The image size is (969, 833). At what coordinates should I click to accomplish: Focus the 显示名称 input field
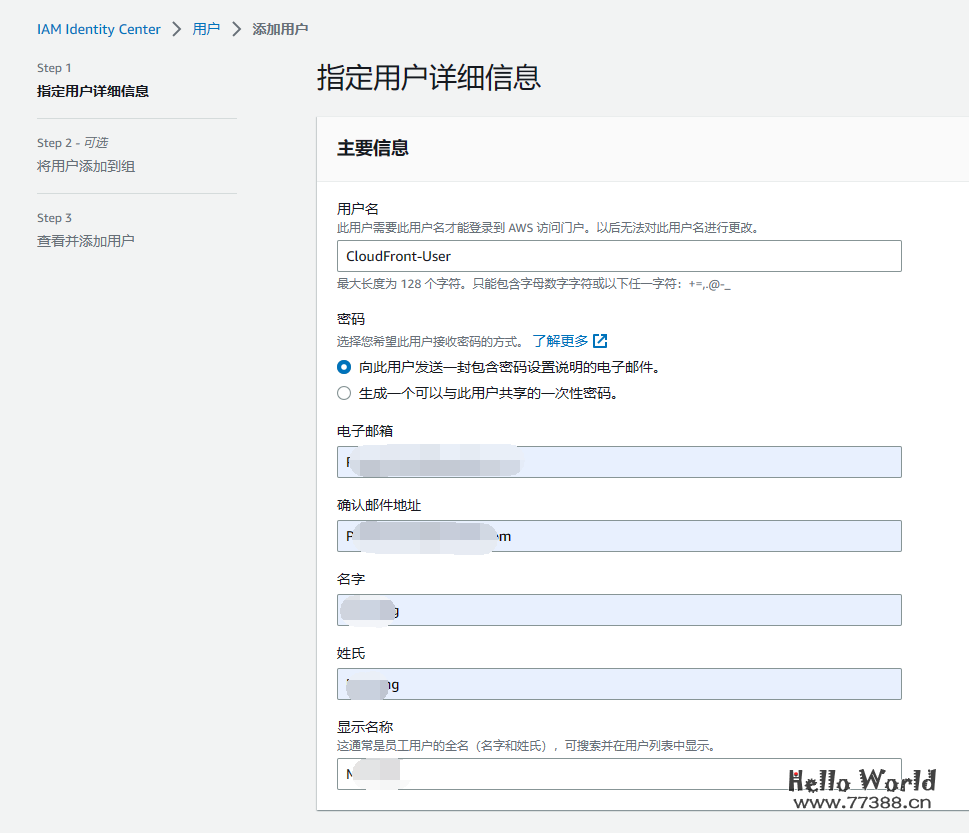coord(618,774)
